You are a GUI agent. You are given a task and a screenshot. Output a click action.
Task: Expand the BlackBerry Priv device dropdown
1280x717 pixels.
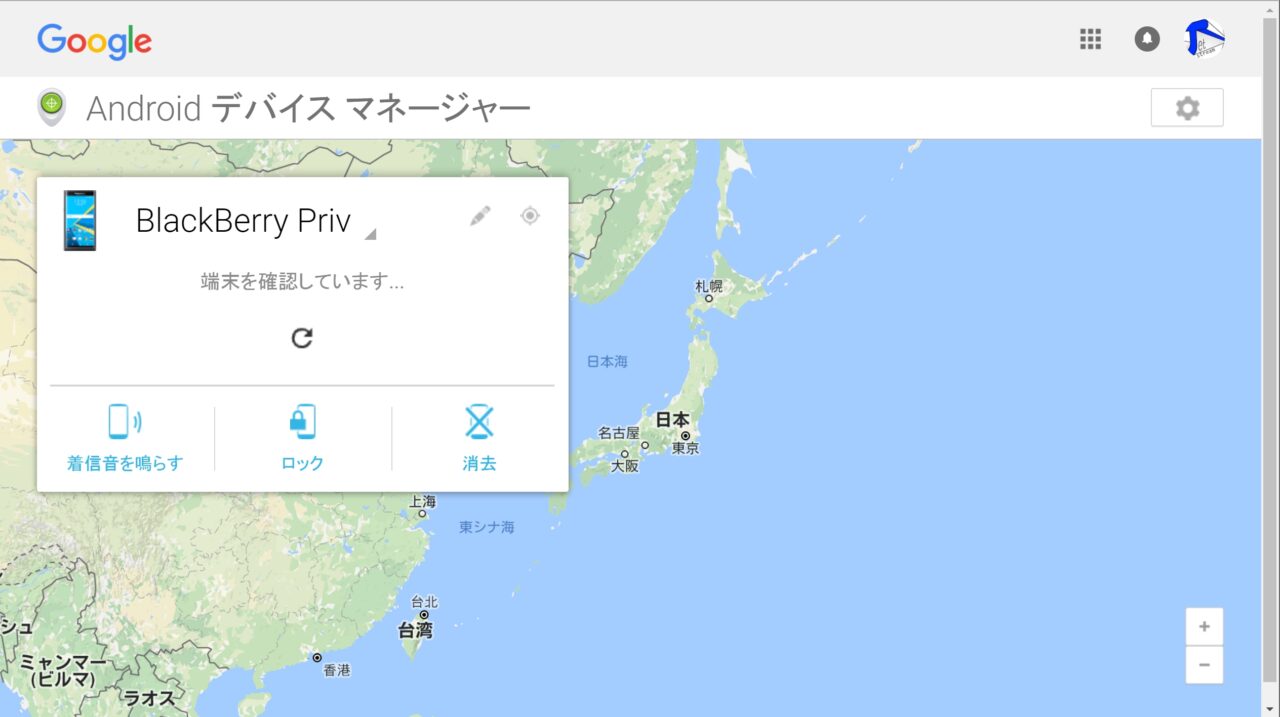coord(370,234)
